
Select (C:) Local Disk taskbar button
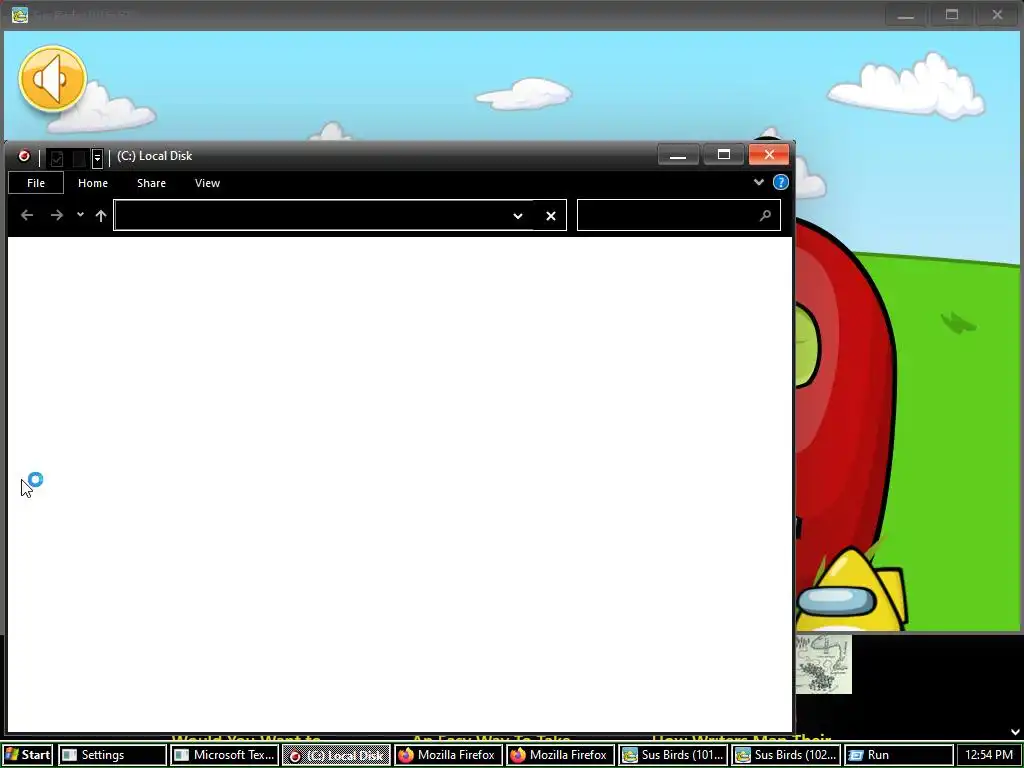coord(337,755)
